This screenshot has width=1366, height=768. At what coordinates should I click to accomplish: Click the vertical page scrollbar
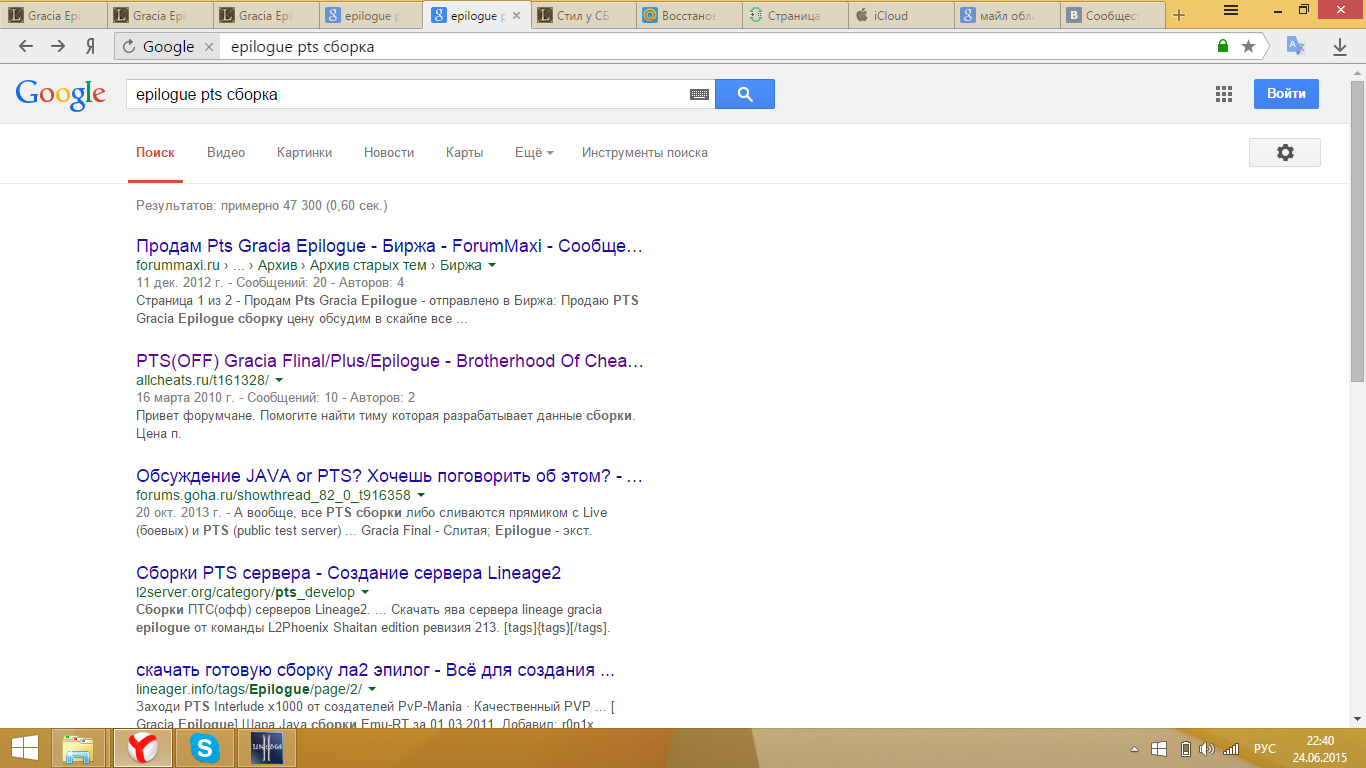1357,230
